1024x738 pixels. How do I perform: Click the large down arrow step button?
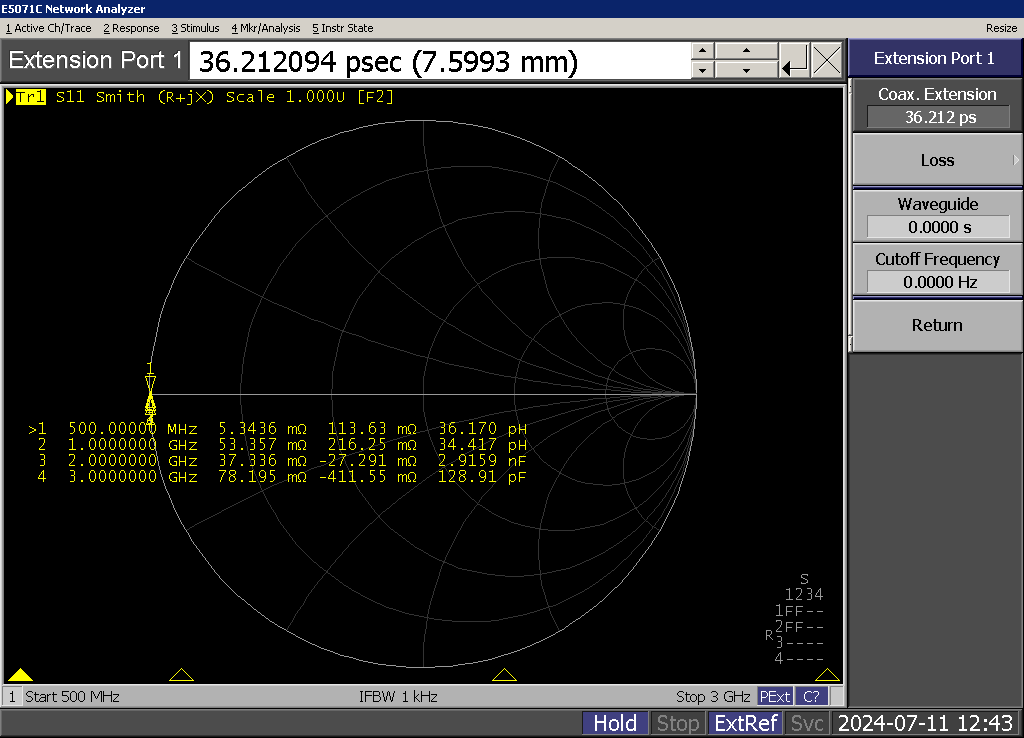tap(747, 70)
